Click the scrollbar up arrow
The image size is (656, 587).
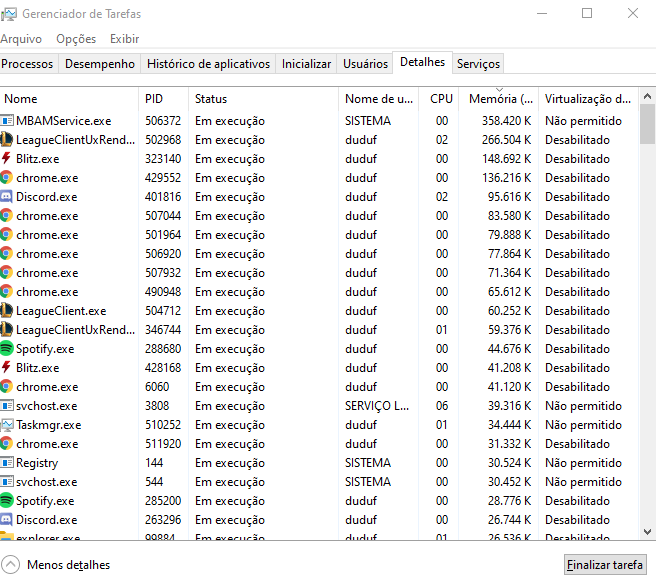tap(647, 97)
